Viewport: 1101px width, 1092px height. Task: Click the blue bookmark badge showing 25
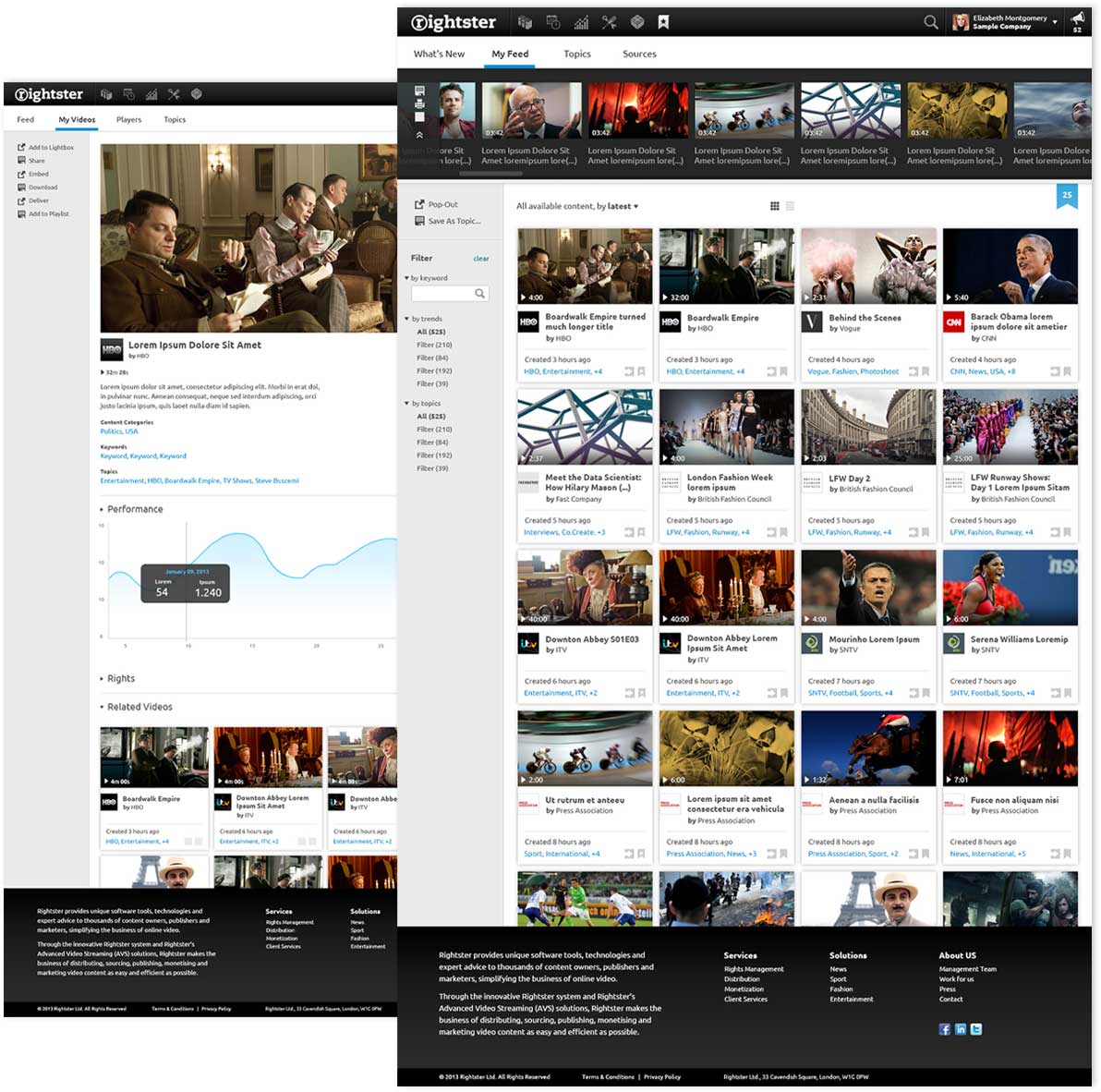point(1068,196)
